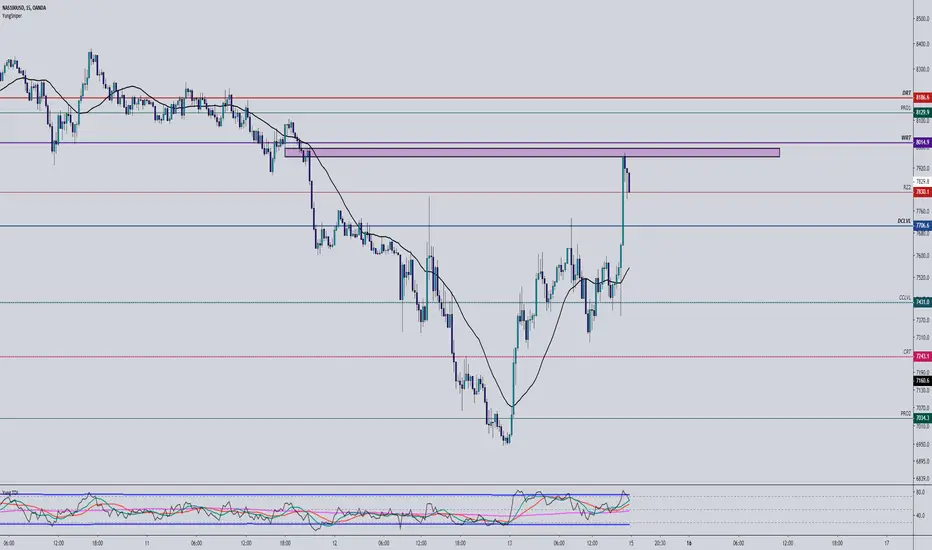Click the YungSniper indicator label
This screenshot has height=550, width=932.
11,15
